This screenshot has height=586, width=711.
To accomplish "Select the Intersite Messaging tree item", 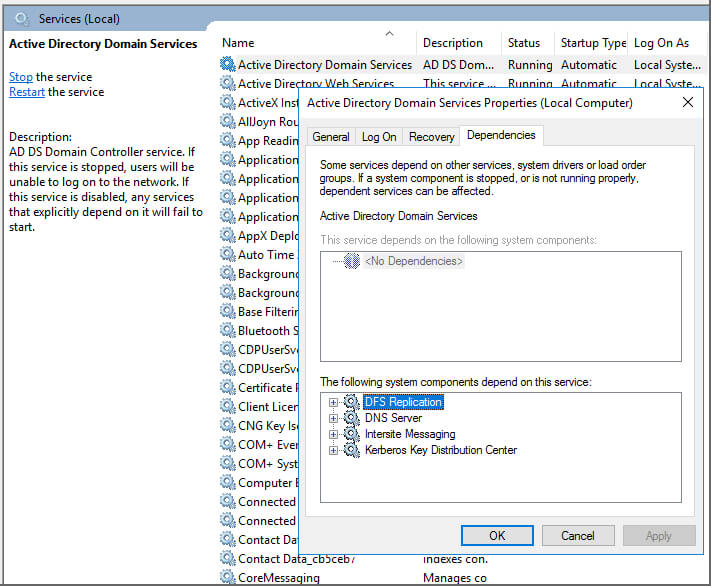I will 410,434.
